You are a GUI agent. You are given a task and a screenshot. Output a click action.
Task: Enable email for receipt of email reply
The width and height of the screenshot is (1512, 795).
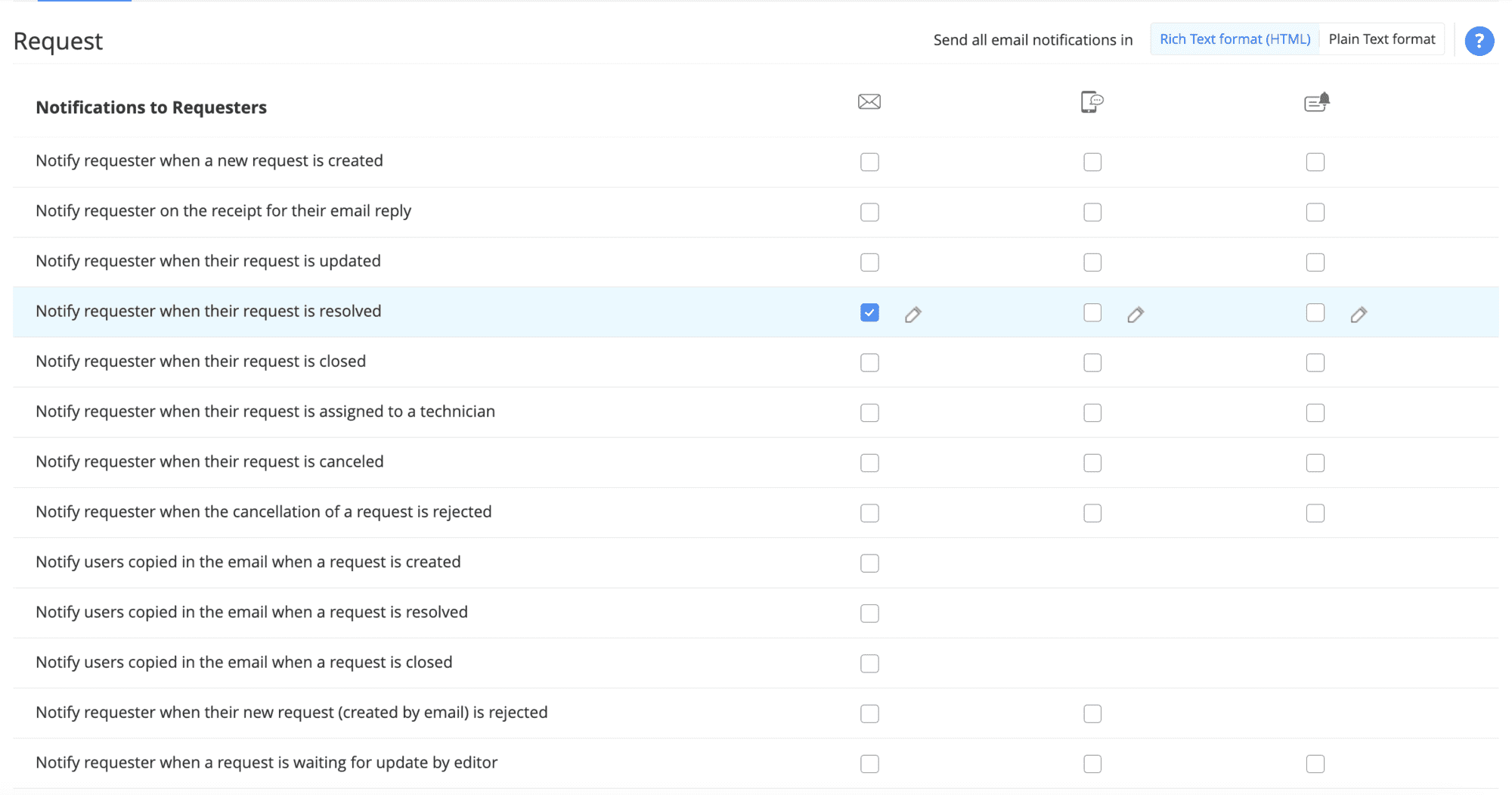click(x=869, y=212)
